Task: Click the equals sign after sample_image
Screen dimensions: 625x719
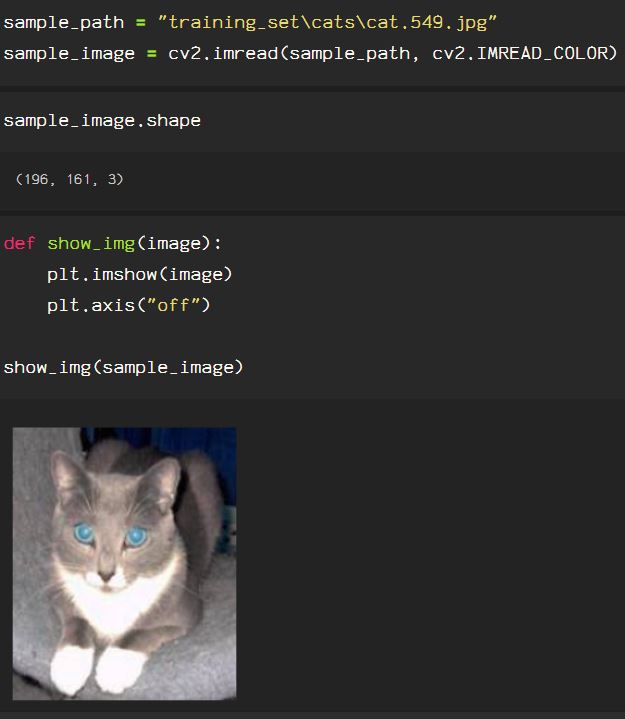Action: point(152,54)
